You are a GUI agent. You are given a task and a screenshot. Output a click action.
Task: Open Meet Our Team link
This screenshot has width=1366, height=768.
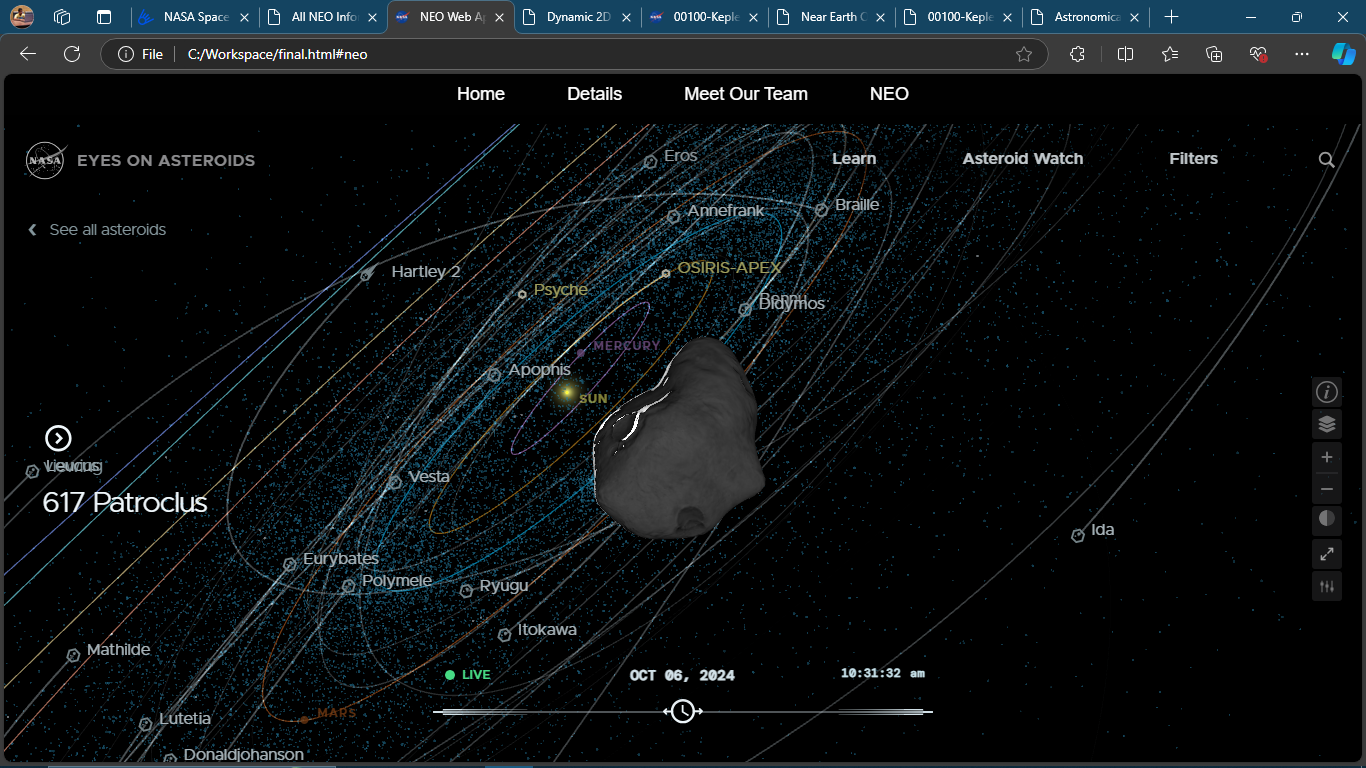746,94
